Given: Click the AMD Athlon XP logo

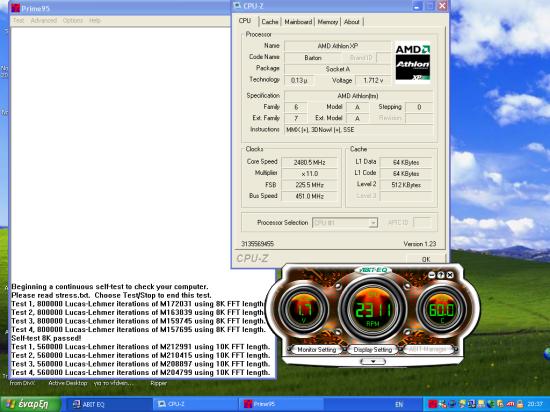Looking at the screenshot, I should tap(413, 62).
